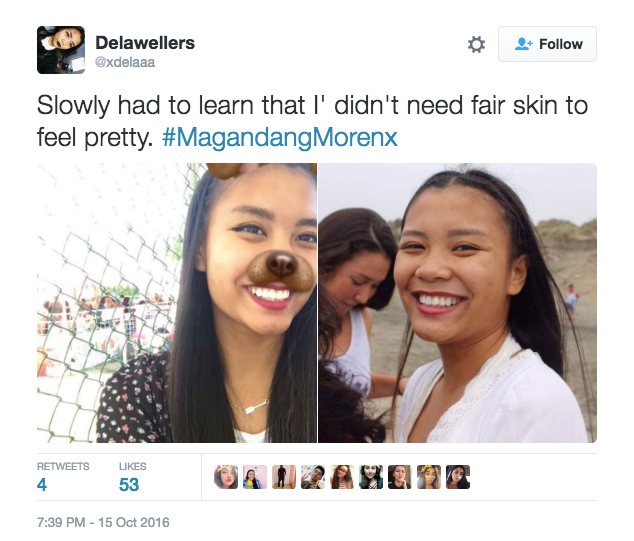
Task: Open the #MagandangMorenx hashtag
Action: 280,137
